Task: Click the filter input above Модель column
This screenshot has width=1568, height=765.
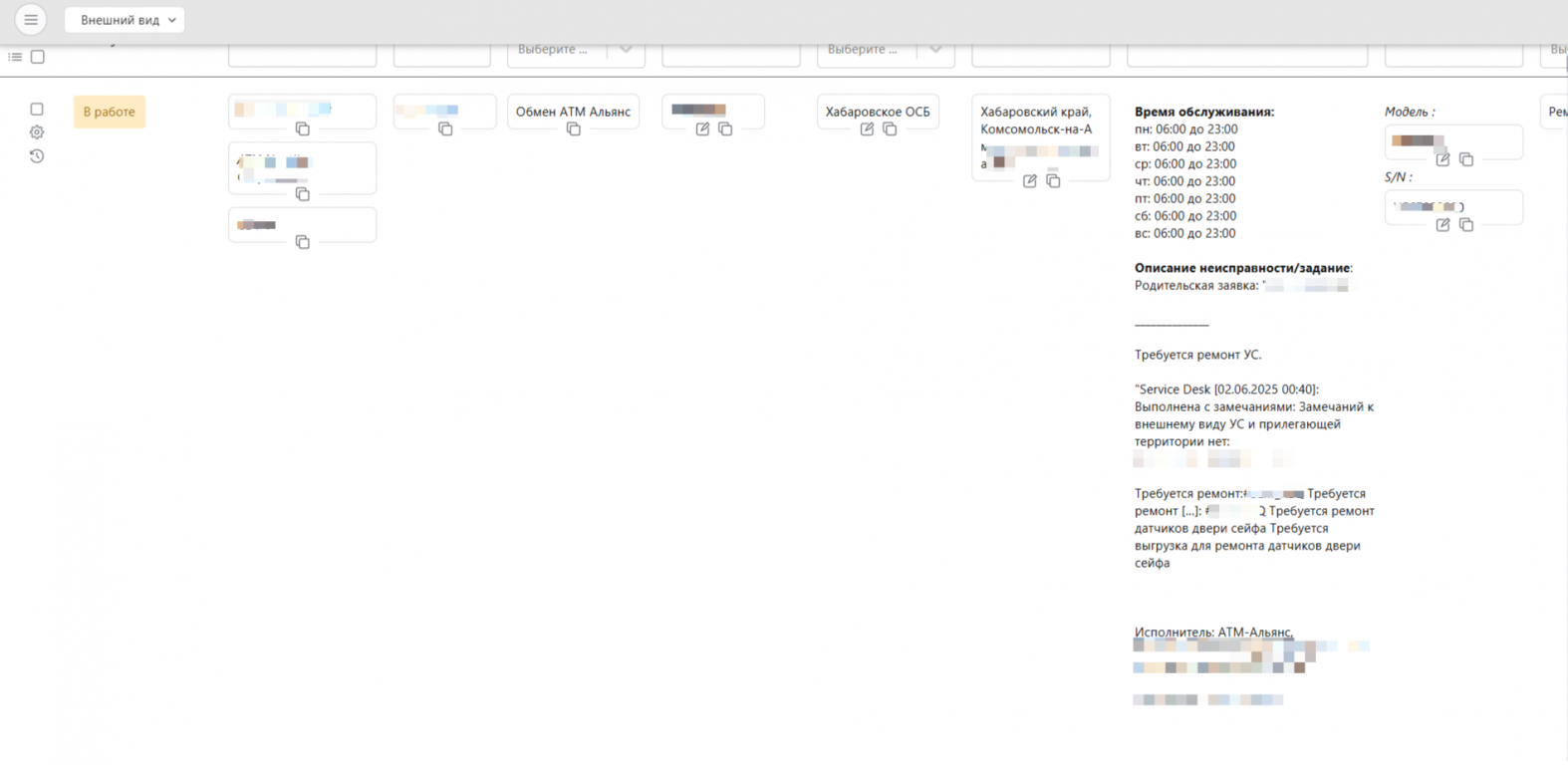Action: click(1453, 54)
